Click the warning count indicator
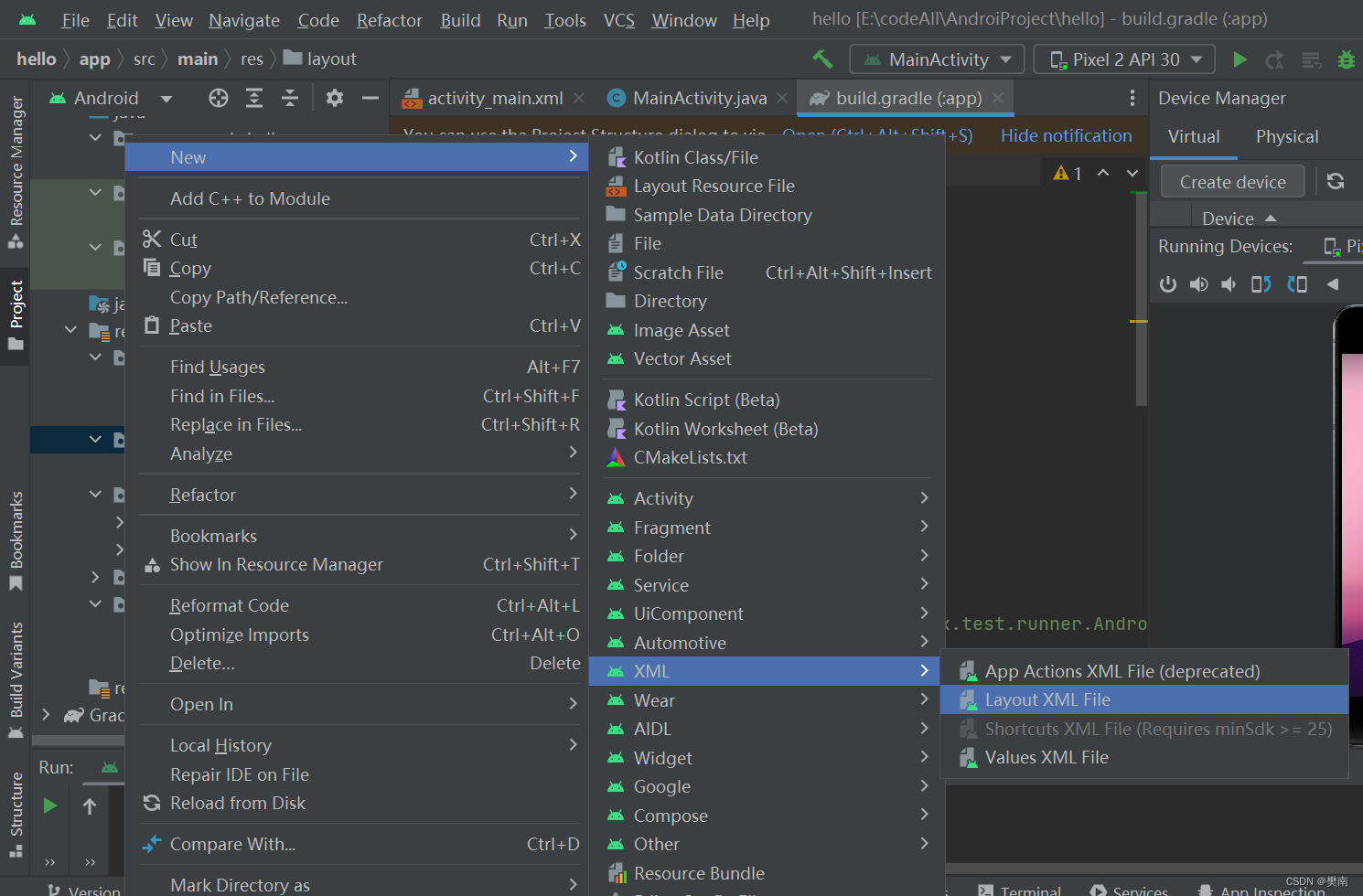 pos(1068,173)
